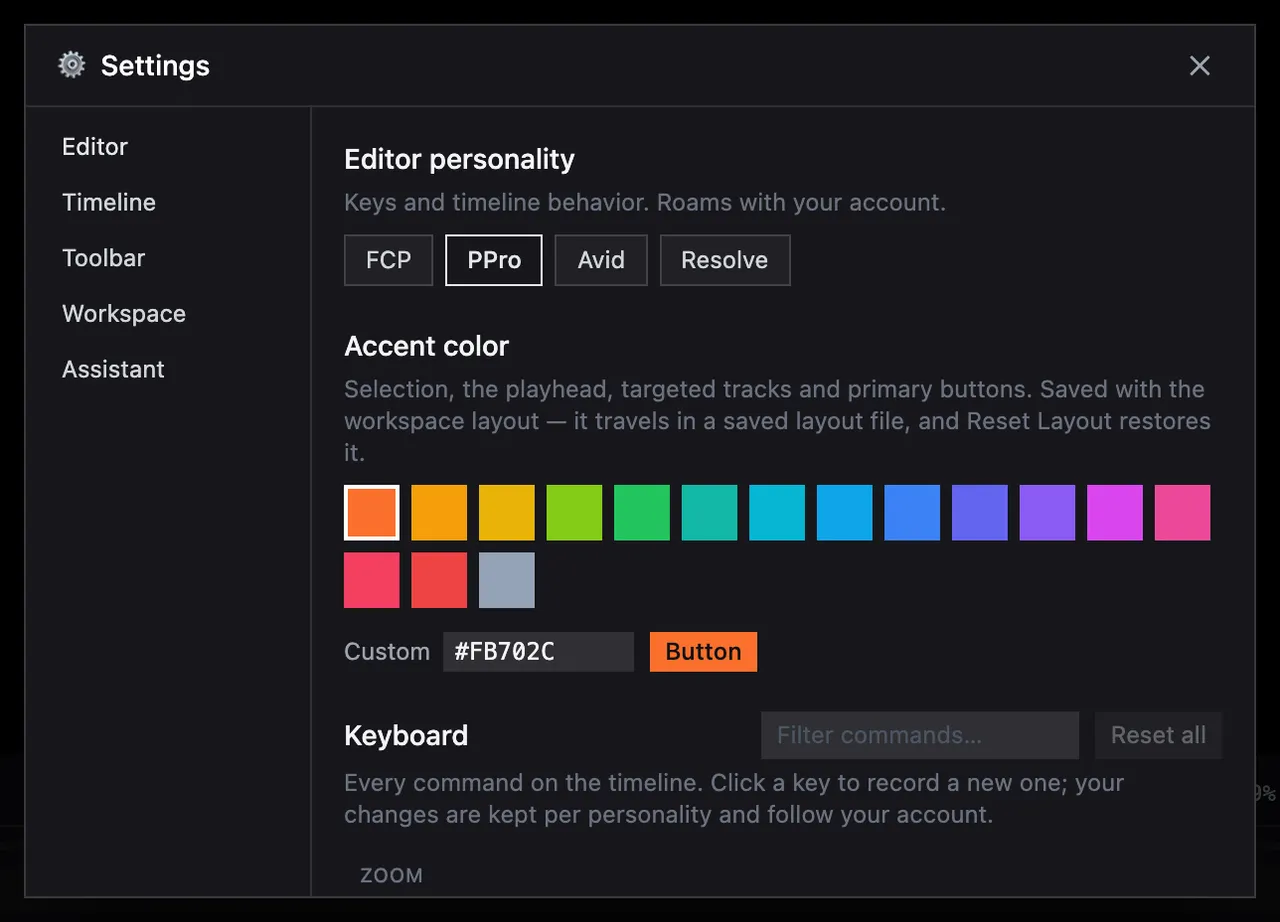
Task: Choose the Resolve editor personality
Action: (725, 260)
